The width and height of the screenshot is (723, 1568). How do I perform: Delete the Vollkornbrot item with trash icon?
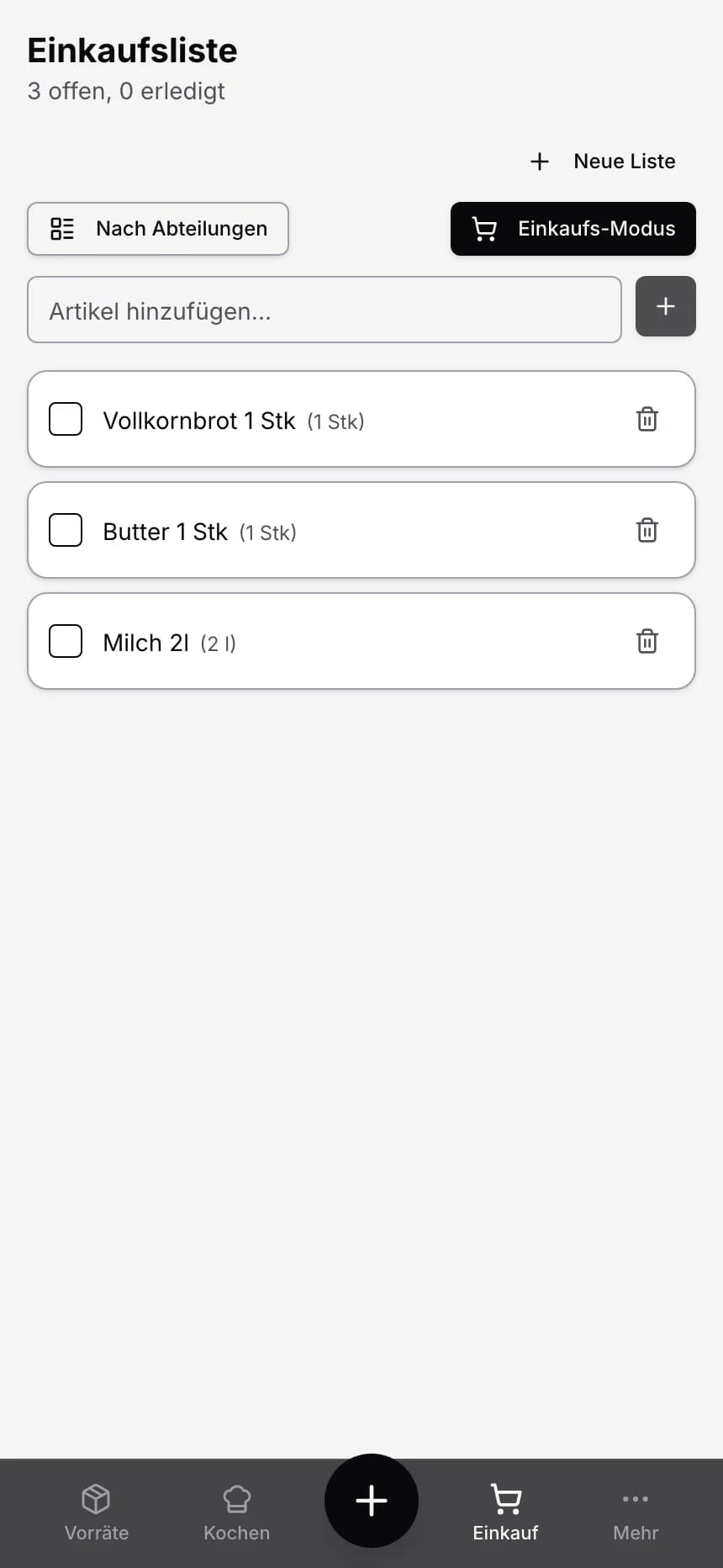tap(646, 419)
